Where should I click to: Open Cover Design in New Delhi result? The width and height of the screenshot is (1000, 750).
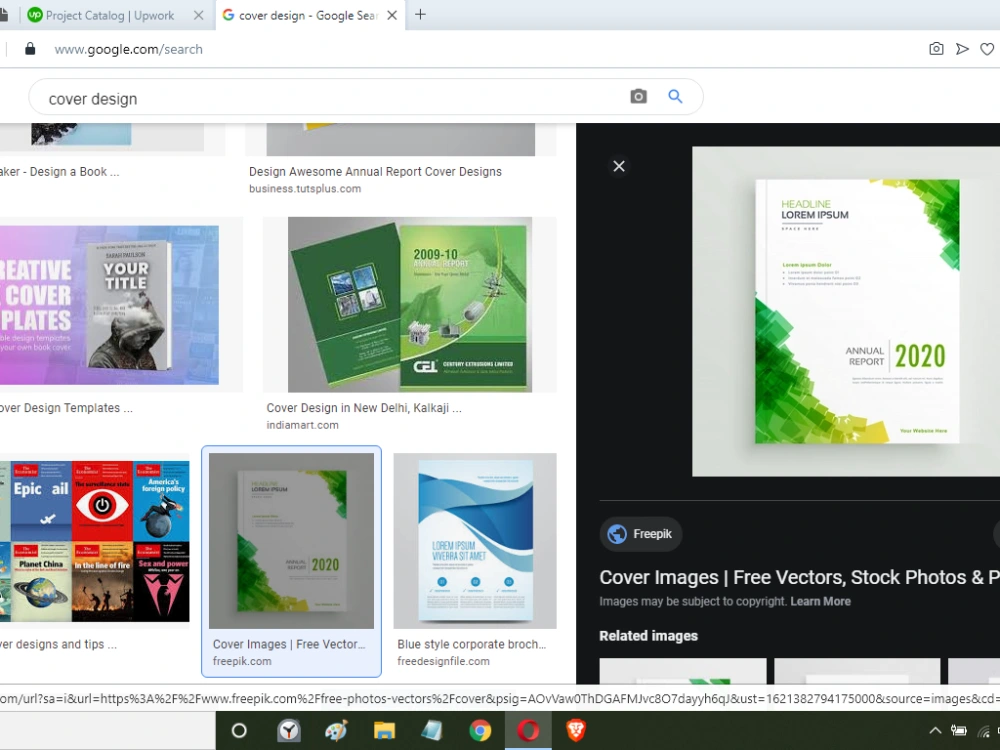364,408
